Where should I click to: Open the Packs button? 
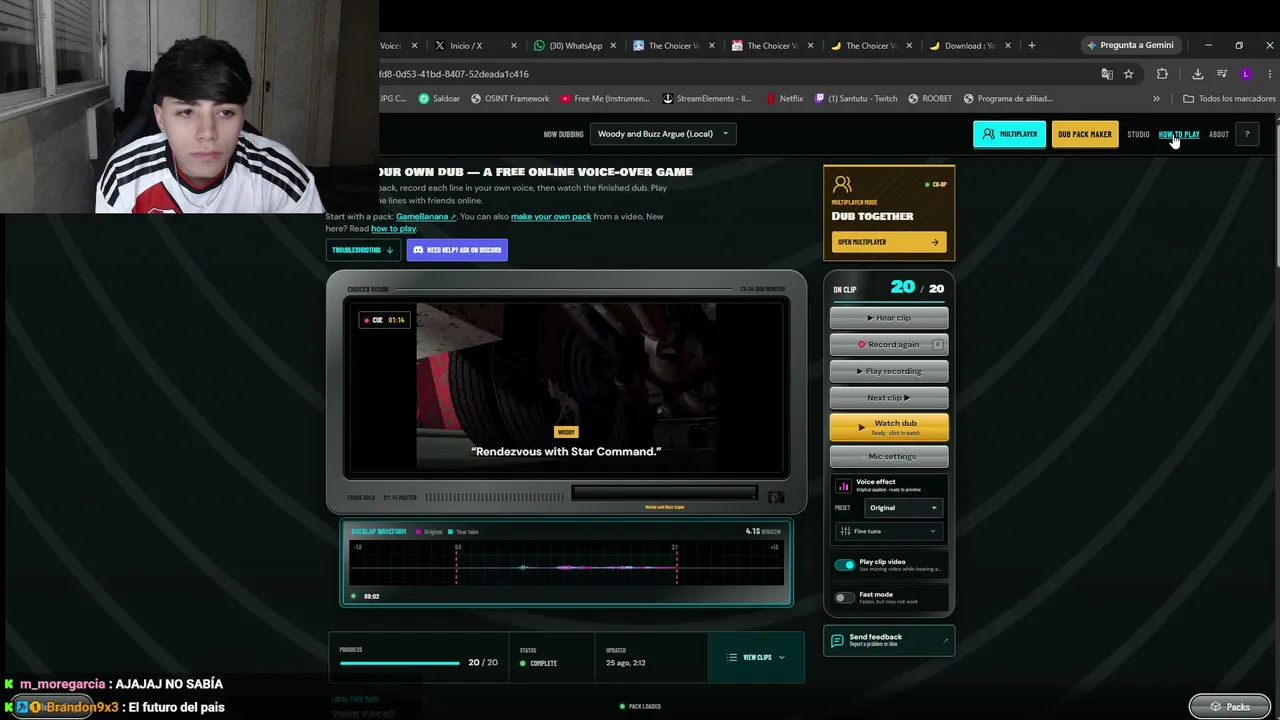(1229, 707)
